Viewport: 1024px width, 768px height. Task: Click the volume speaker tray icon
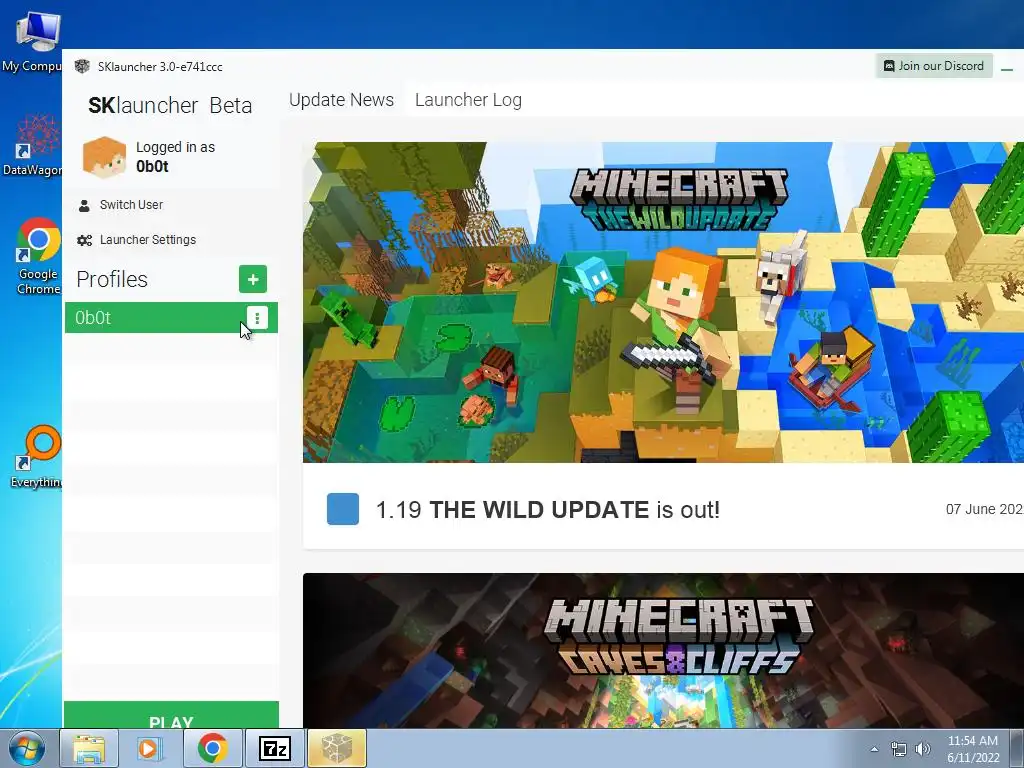[923, 749]
